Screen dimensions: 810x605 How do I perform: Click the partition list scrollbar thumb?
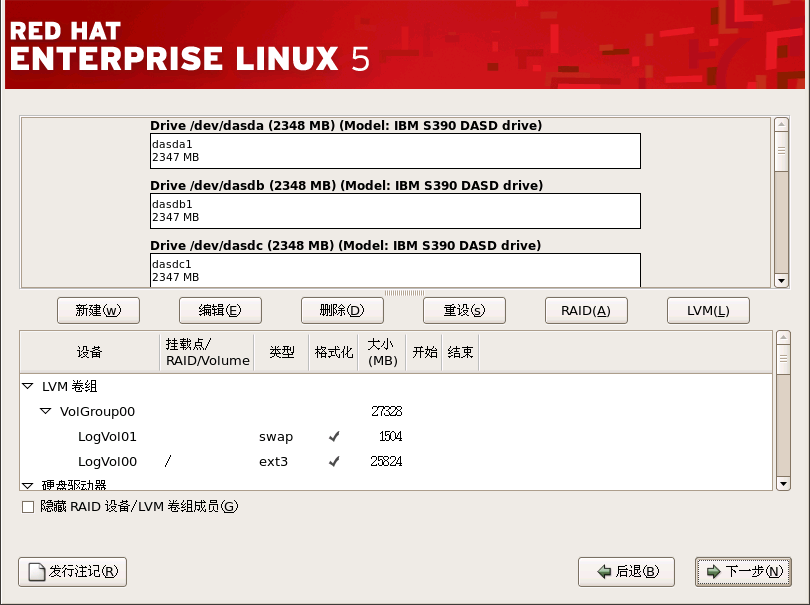point(783,360)
